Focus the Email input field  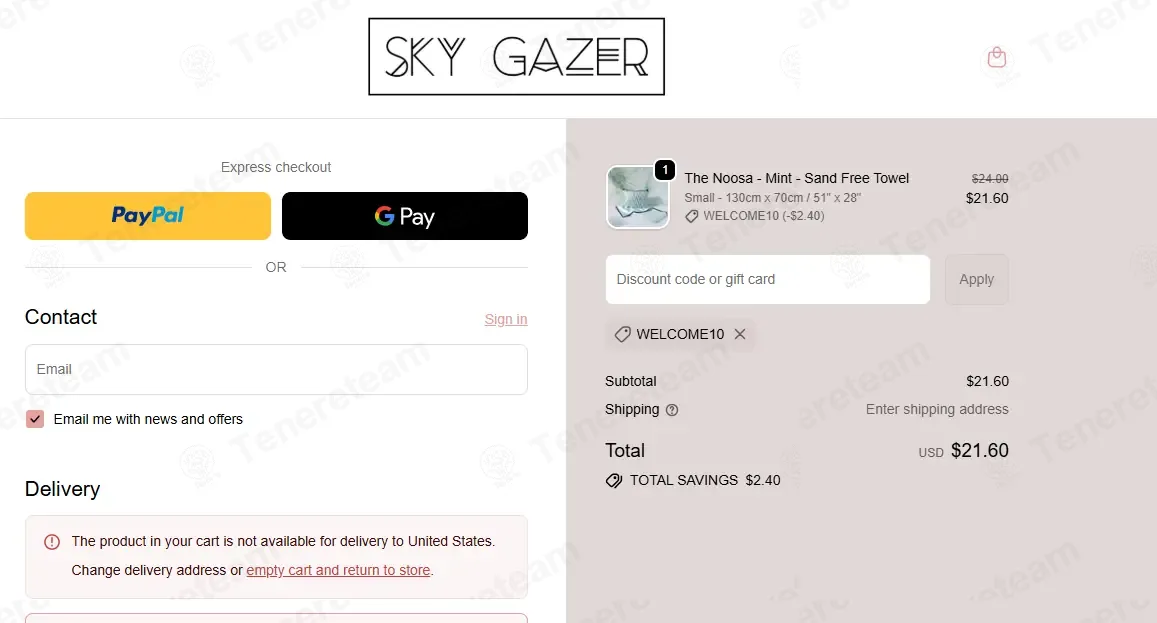(x=276, y=369)
